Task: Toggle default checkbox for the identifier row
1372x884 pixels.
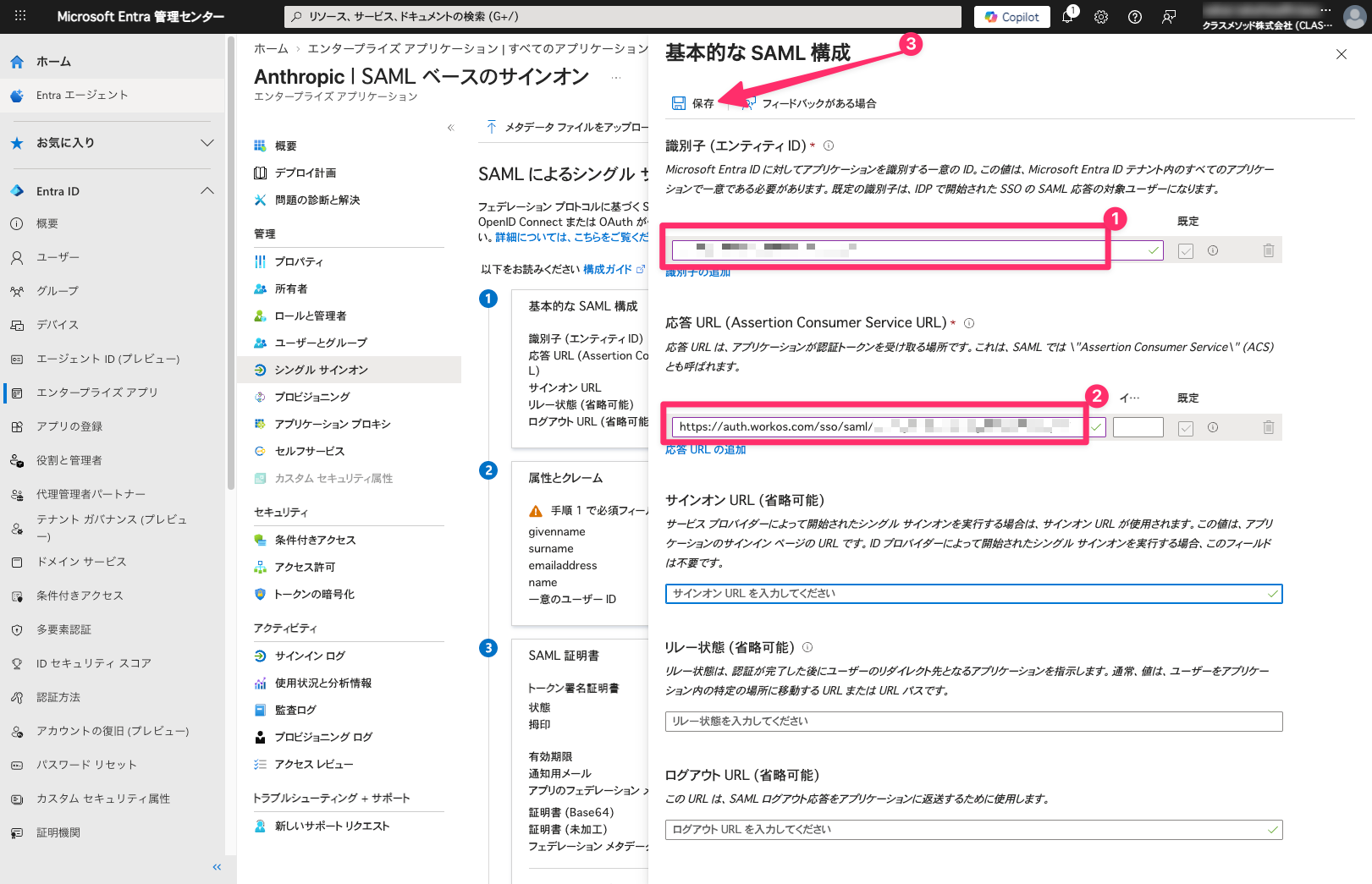Action: coord(1186,251)
